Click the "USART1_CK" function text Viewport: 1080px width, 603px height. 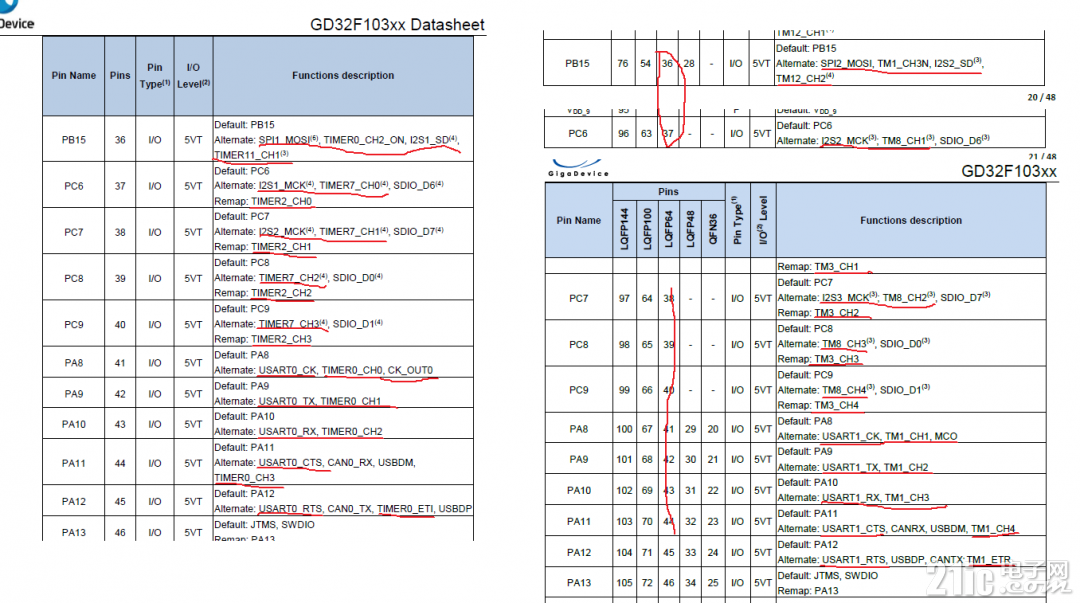(x=851, y=436)
